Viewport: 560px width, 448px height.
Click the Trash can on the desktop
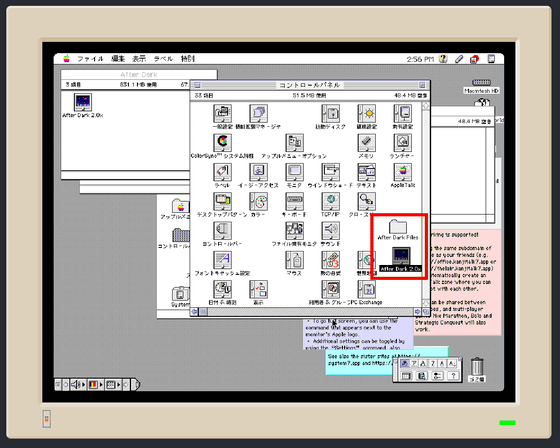click(477, 367)
